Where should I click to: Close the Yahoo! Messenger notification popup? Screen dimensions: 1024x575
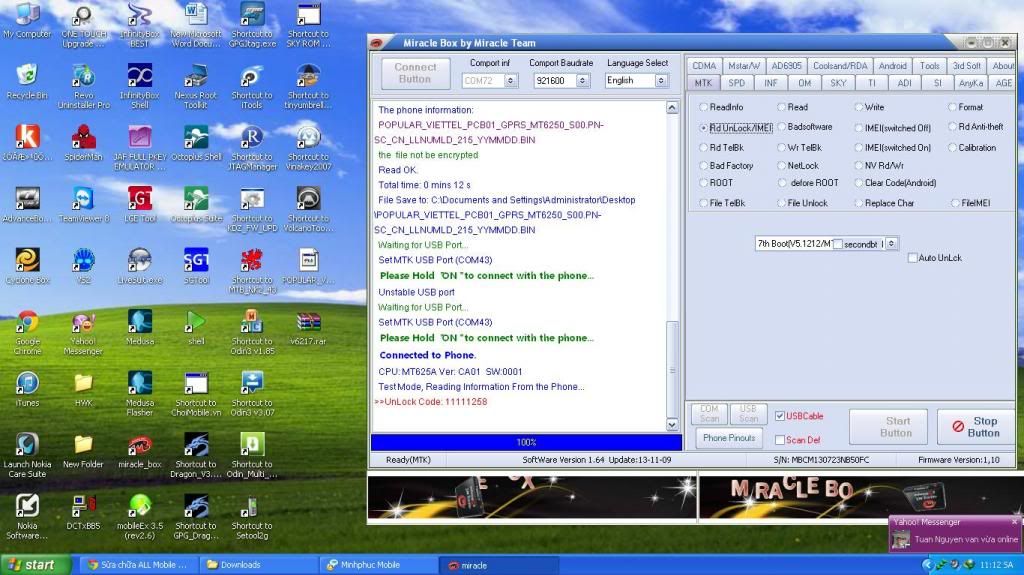pos(1014,522)
